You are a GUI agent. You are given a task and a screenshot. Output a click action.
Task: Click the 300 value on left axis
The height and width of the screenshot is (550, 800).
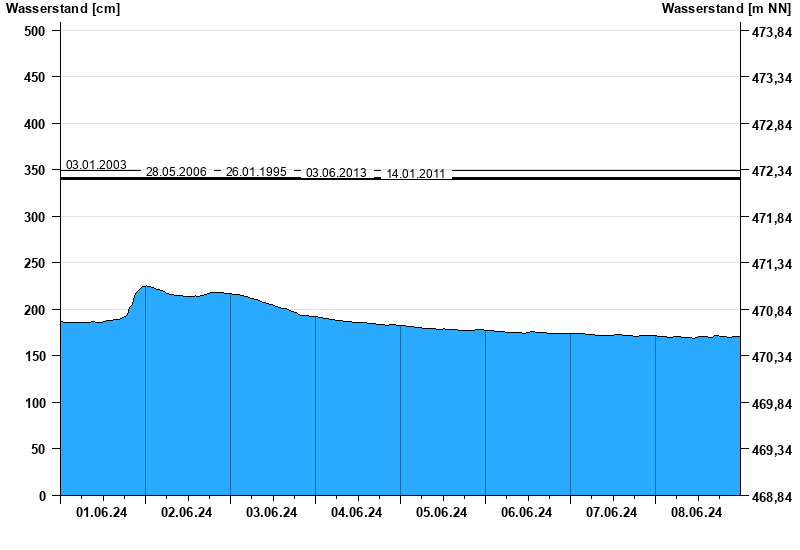point(35,217)
